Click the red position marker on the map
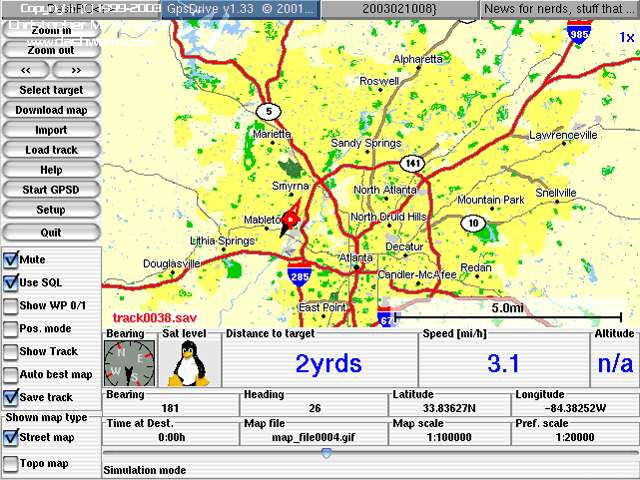640x480 pixels. tap(290, 221)
